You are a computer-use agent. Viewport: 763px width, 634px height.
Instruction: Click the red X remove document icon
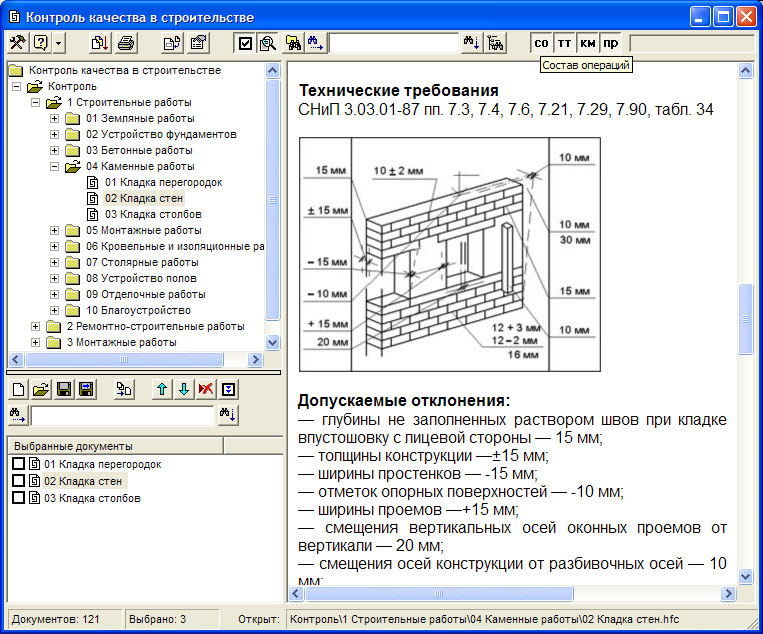tap(206, 389)
